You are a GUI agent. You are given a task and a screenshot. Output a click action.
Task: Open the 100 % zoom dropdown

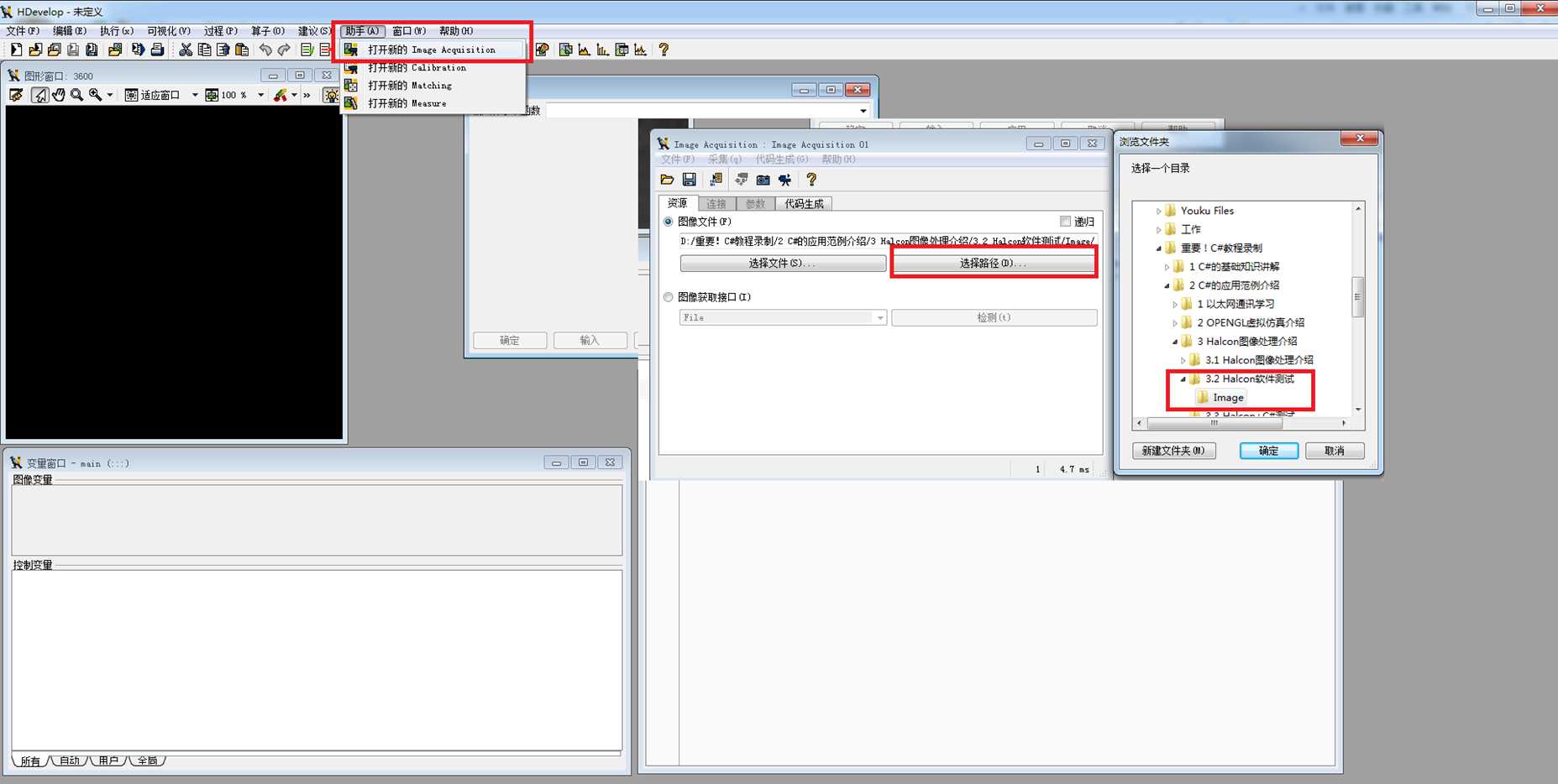tap(260, 95)
